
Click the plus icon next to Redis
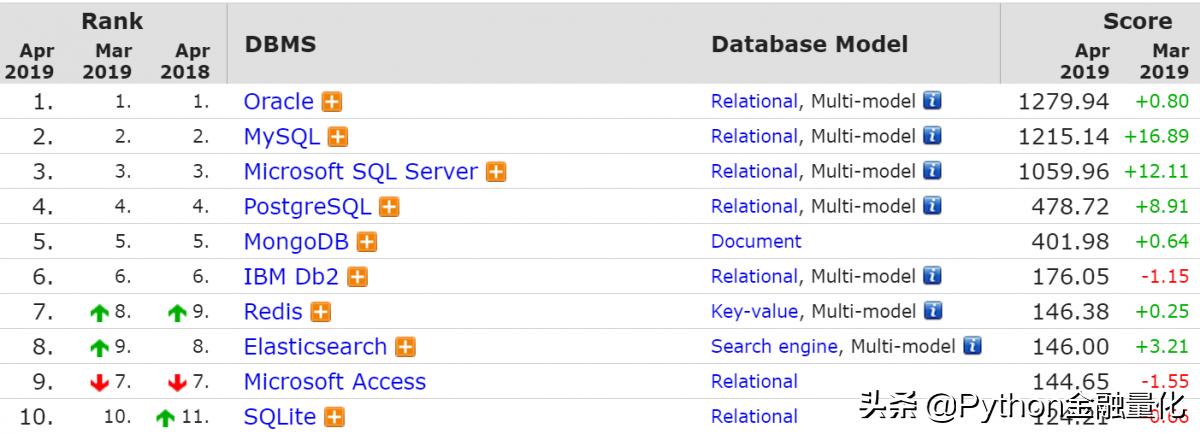point(320,312)
